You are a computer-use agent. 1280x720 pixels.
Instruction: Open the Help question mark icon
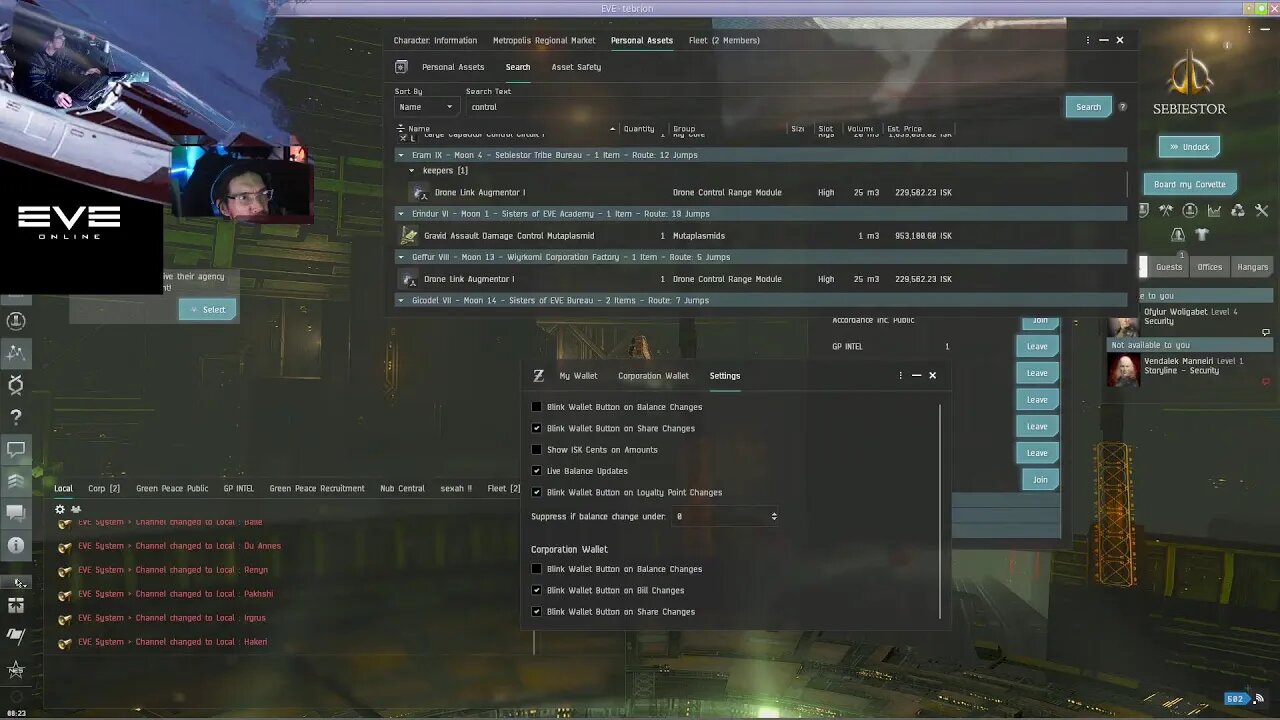coord(16,417)
